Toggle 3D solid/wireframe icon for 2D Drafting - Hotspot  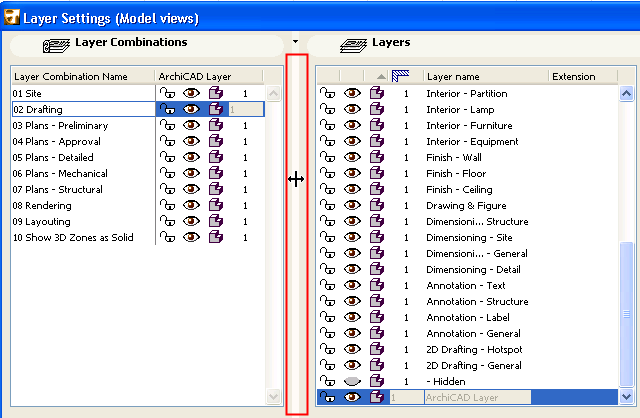click(377, 349)
